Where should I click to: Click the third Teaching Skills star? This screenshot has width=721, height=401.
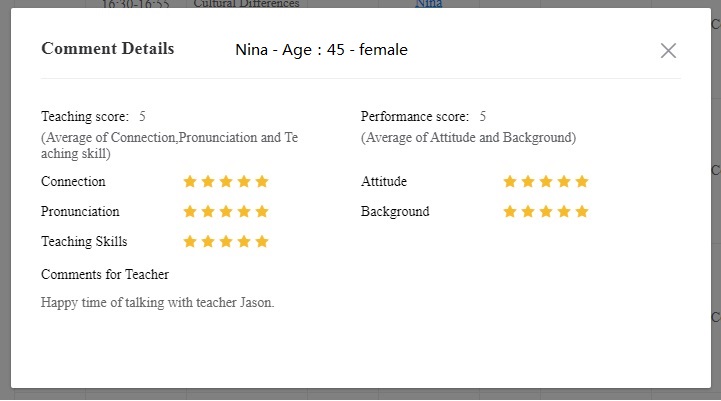coord(226,242)
